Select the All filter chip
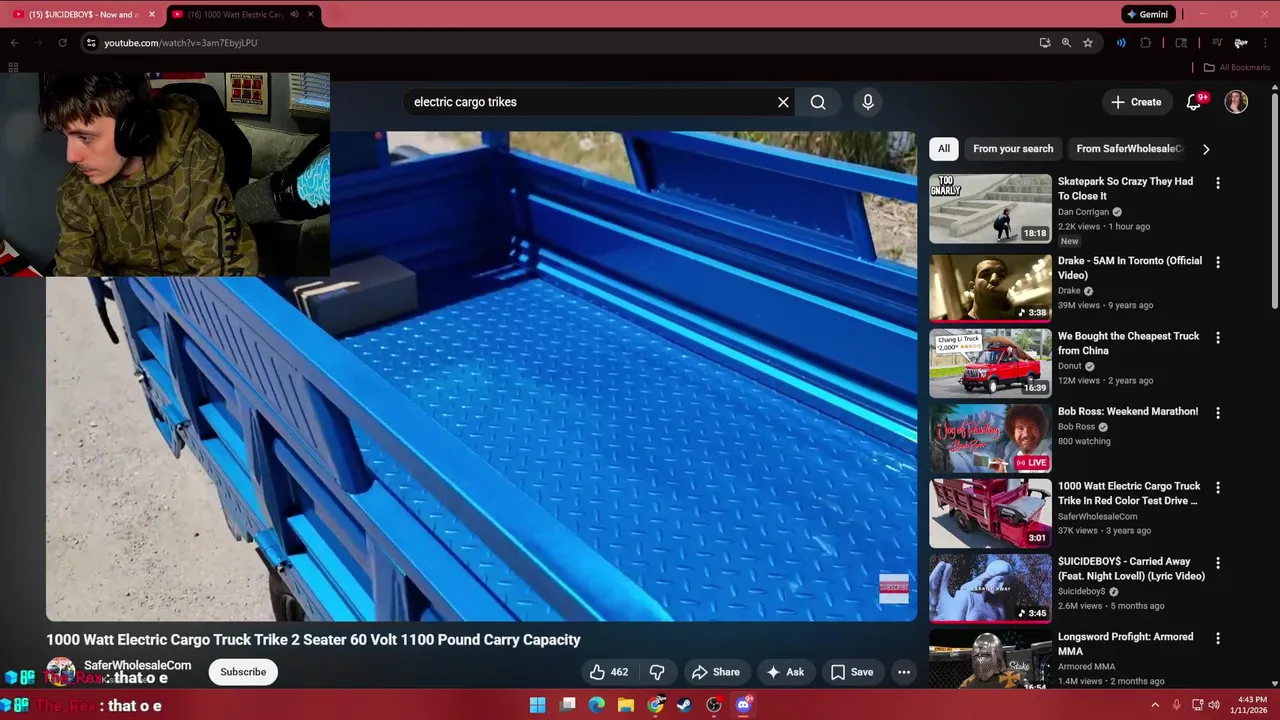This screenshot has height=720, width=1280. (x=944, y=149)
